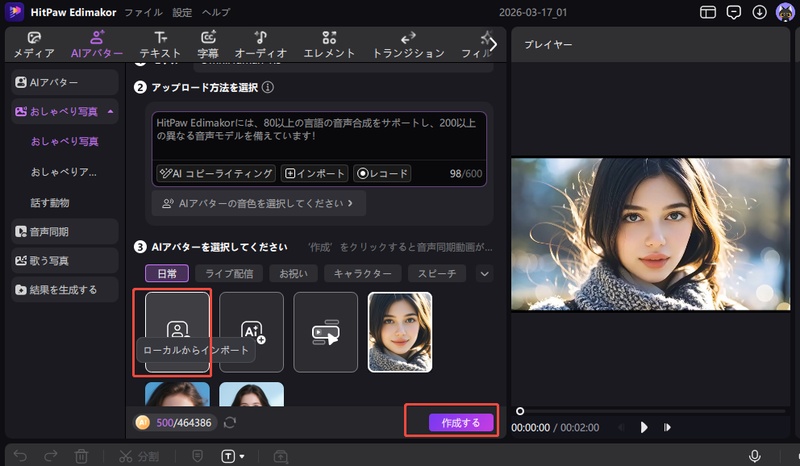
Task: Expand more avatar categories dropdown arrow
Action: pos(484,274)
